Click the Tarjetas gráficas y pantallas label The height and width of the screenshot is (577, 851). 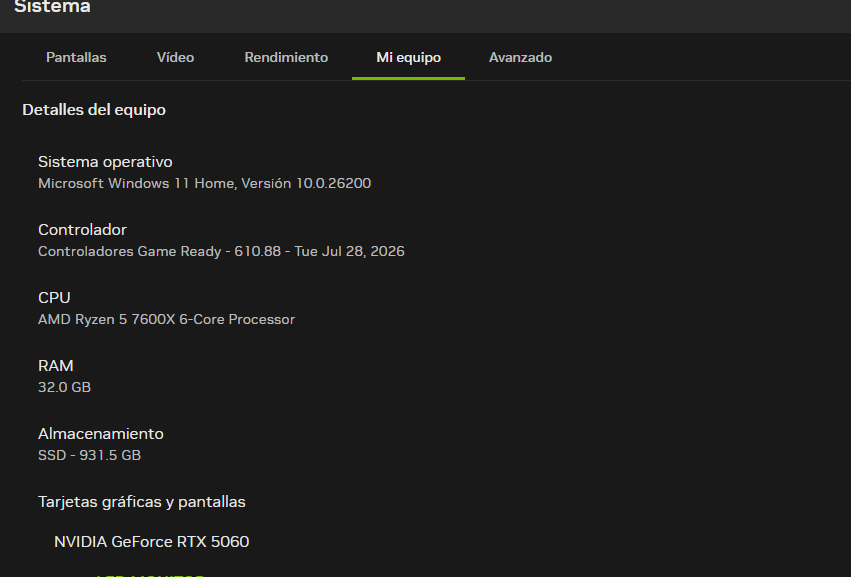point(142,502)
